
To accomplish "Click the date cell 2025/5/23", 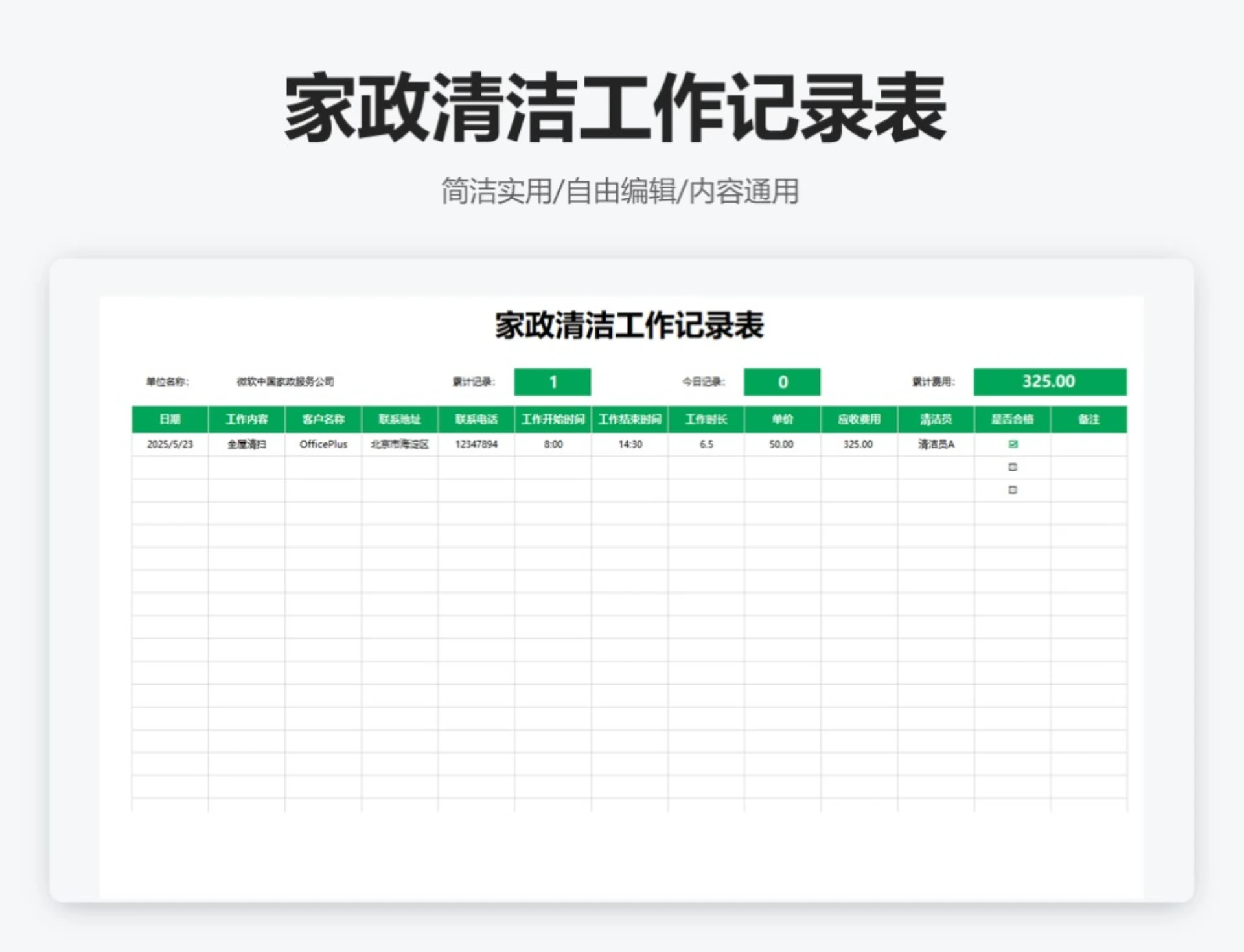I will pyautogui.click(x=170, y=445).
